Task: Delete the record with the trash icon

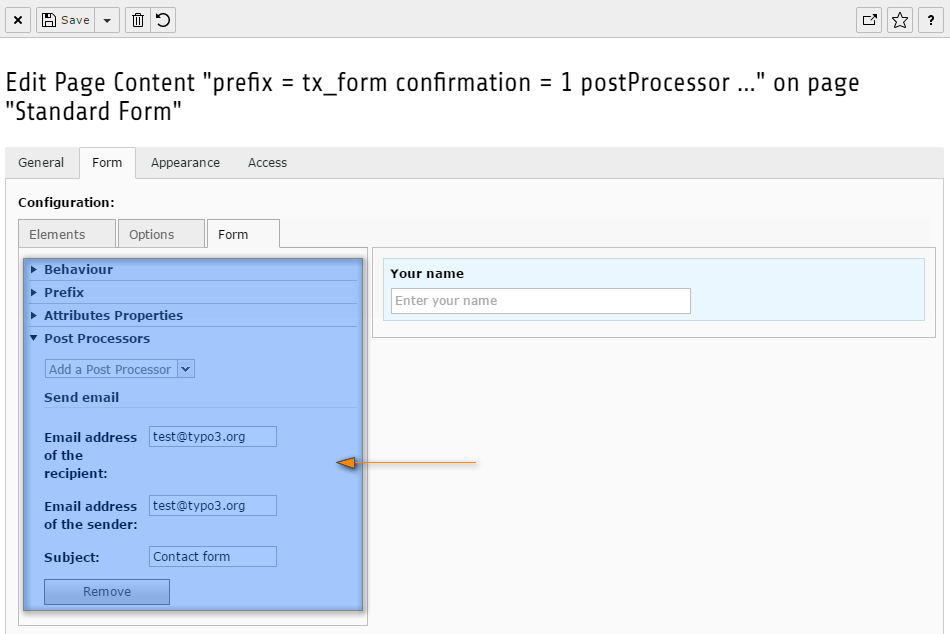Action: tap(138, 20)
